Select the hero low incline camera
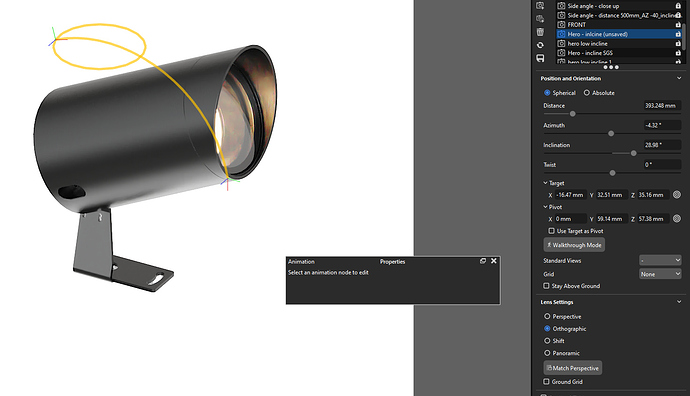The width and height of the screenshot is (690, 396). (587, 44)
